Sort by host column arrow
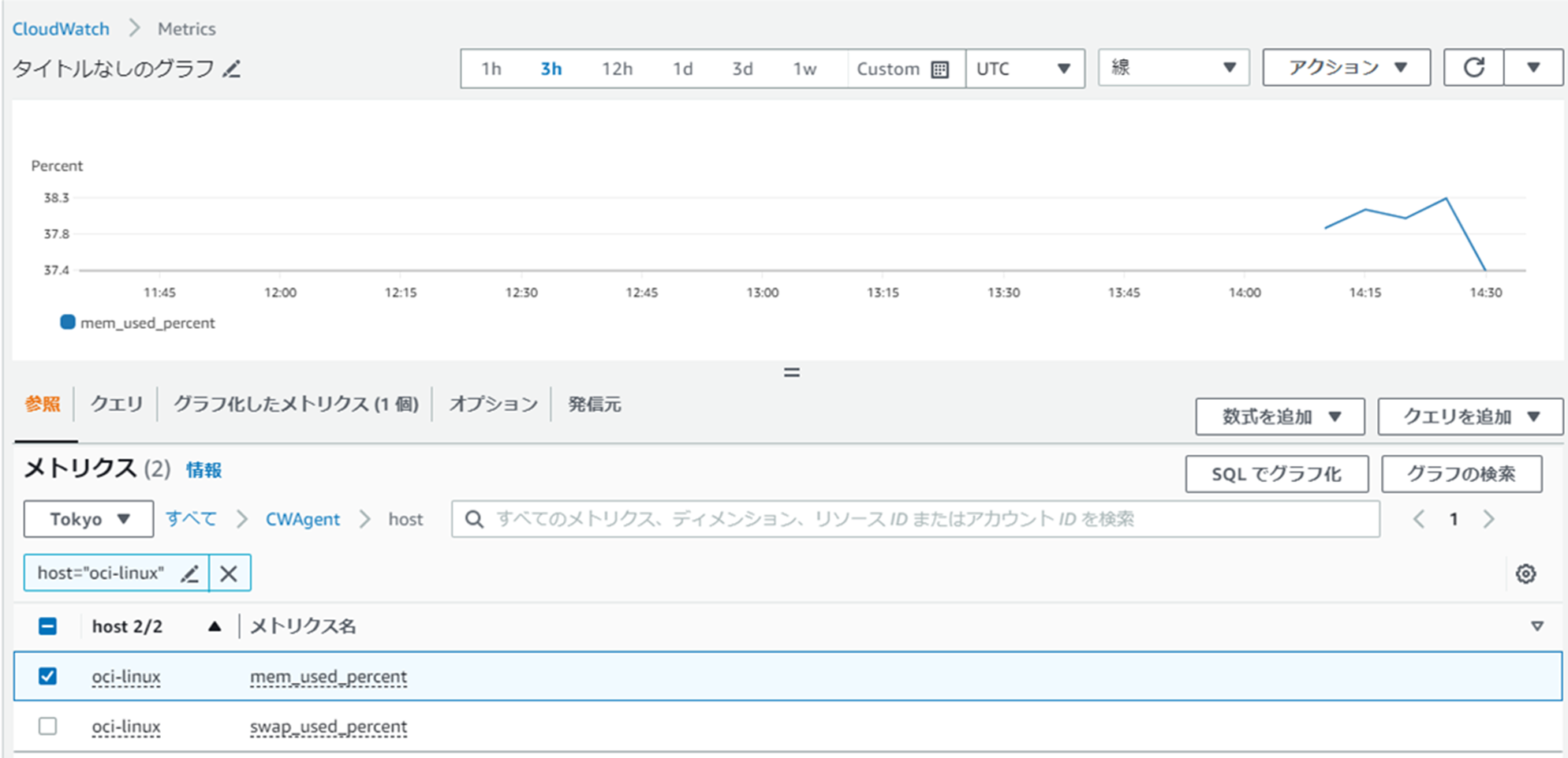 [x=215, y=626]
